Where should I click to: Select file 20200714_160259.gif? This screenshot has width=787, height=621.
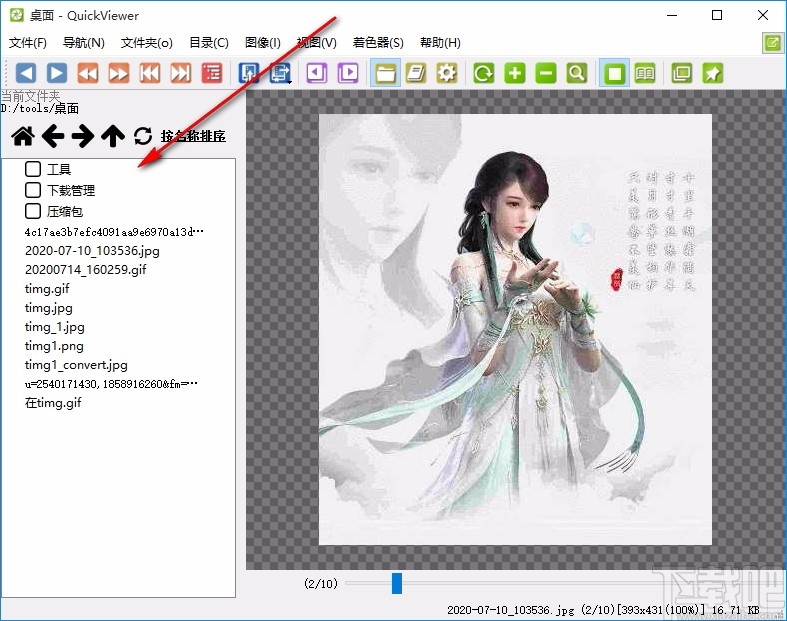pos(85,270)
